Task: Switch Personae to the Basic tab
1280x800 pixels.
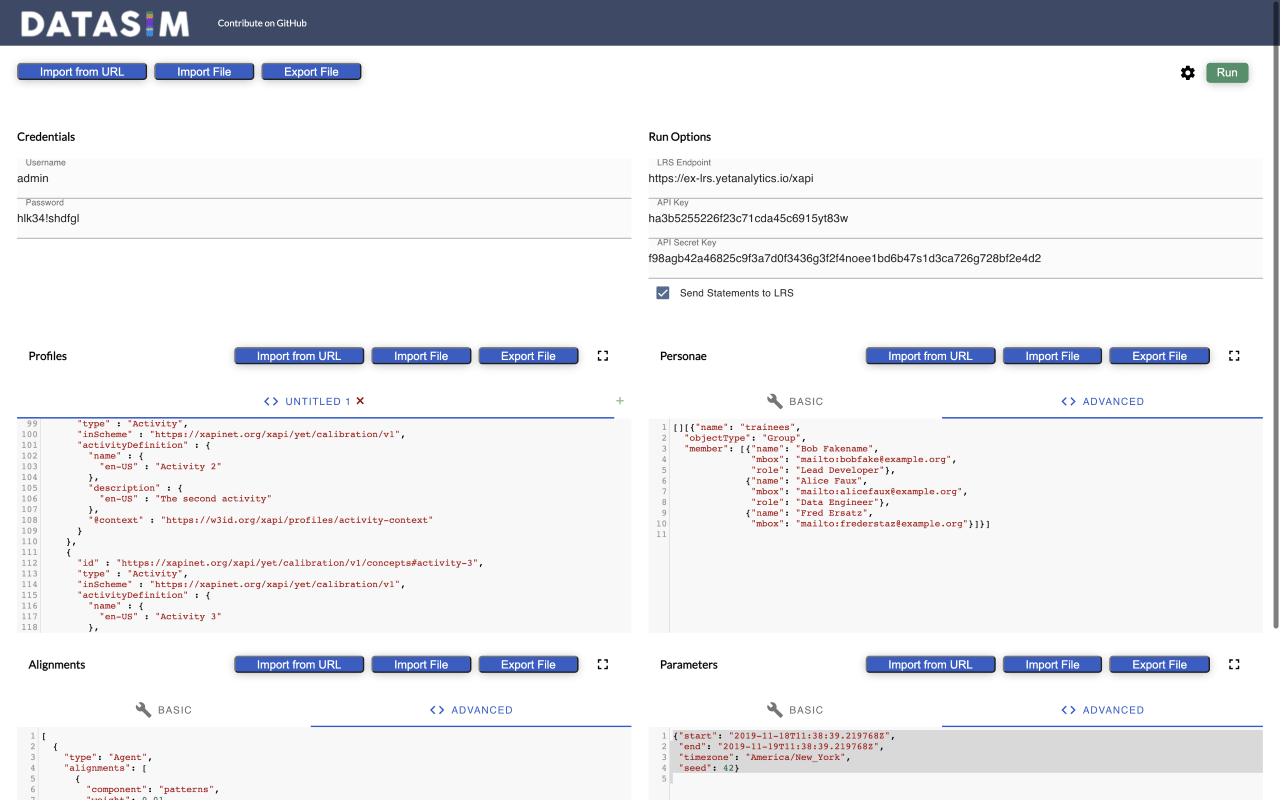Action: tap(795, 401)
